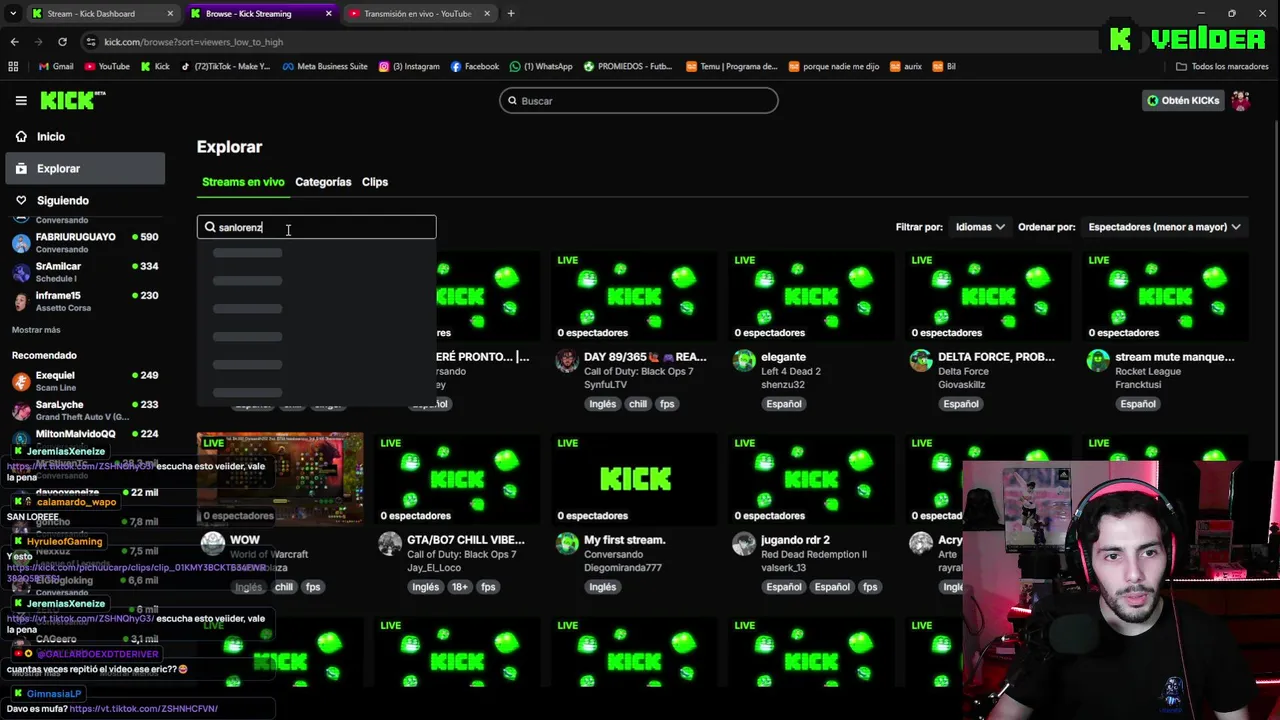The width and height of the screenshot is (1280, 720).
Task: Click Jay_El_Loco channel avatar
Action: coord(390,543)
